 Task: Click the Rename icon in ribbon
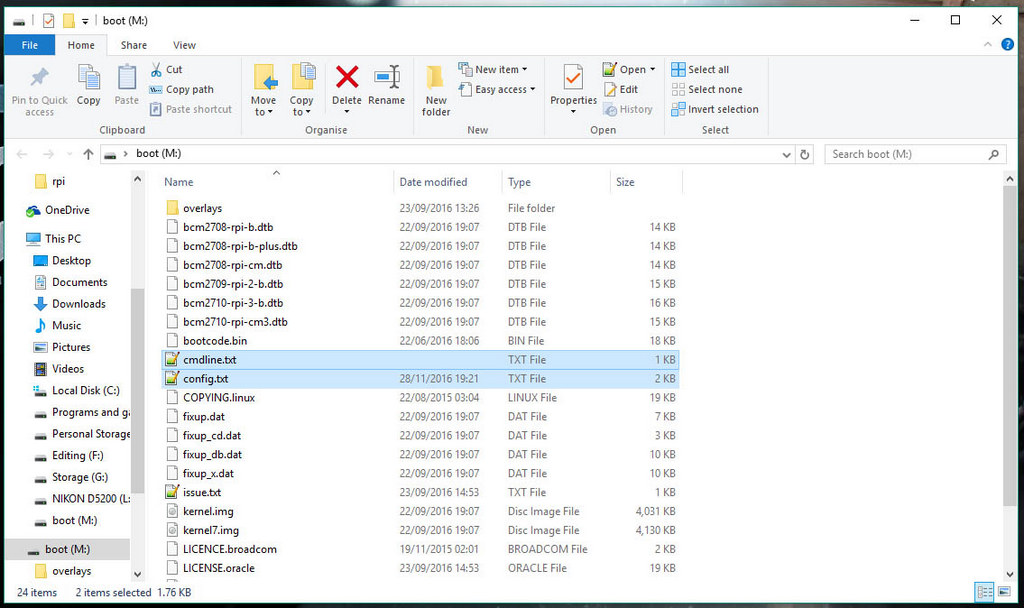tap(386, 78)
